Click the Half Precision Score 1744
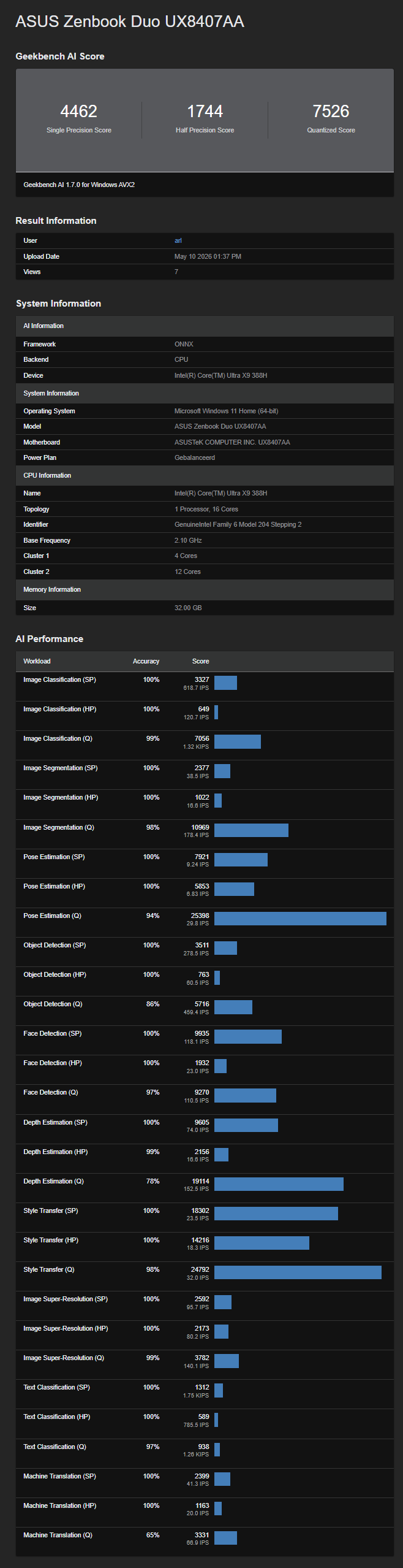This screenshot has width=403, height=1568. click(x=205, y=111)
